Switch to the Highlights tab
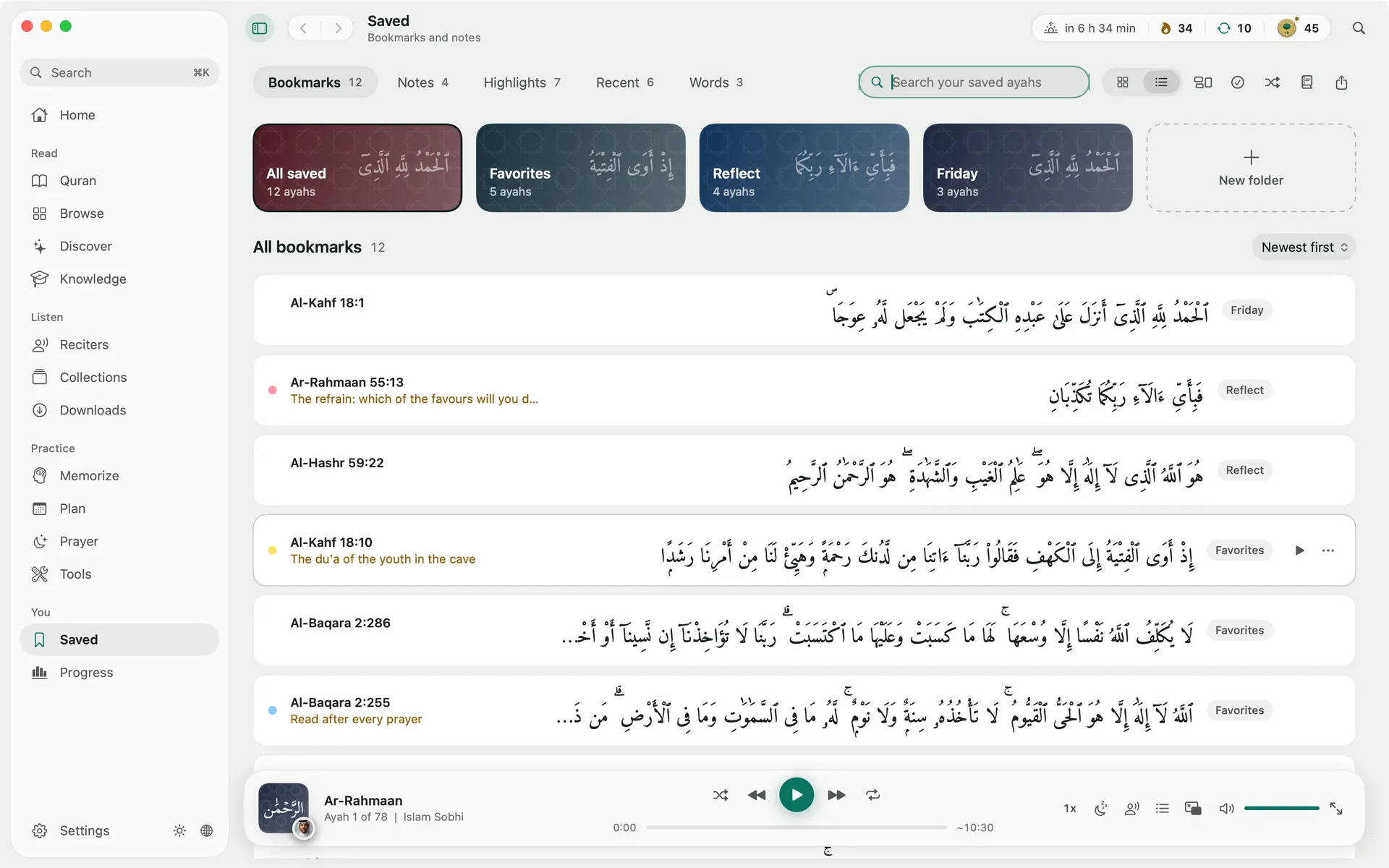 point(522,82)
